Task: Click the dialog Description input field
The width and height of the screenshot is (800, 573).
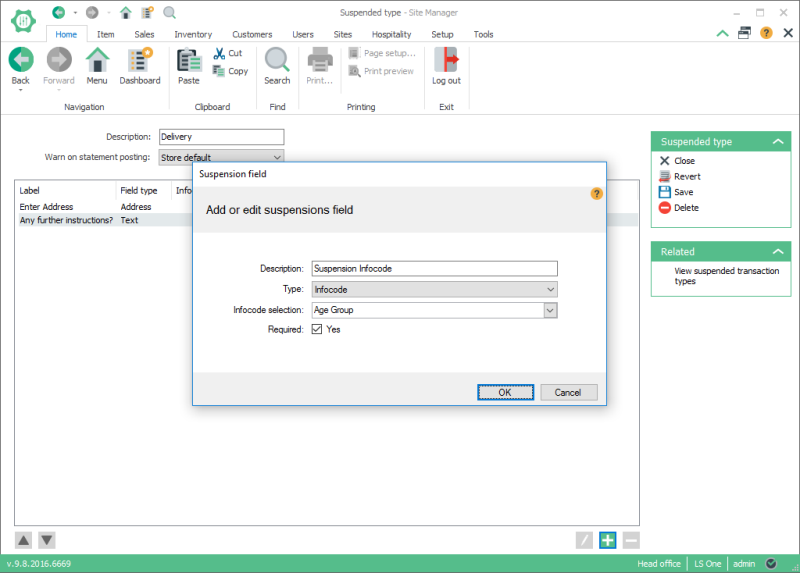Action: 434,268
